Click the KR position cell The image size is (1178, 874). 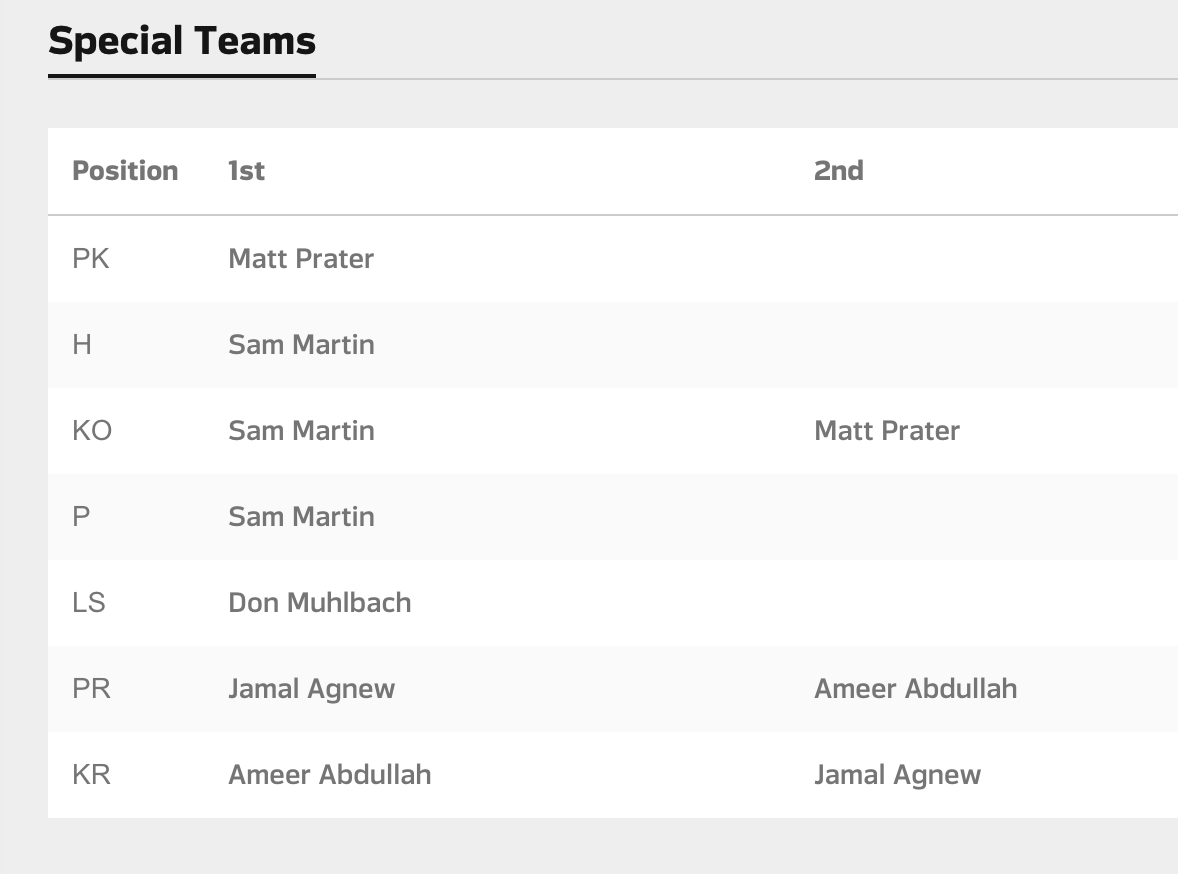pyautogui.click(x=91, y=775)
